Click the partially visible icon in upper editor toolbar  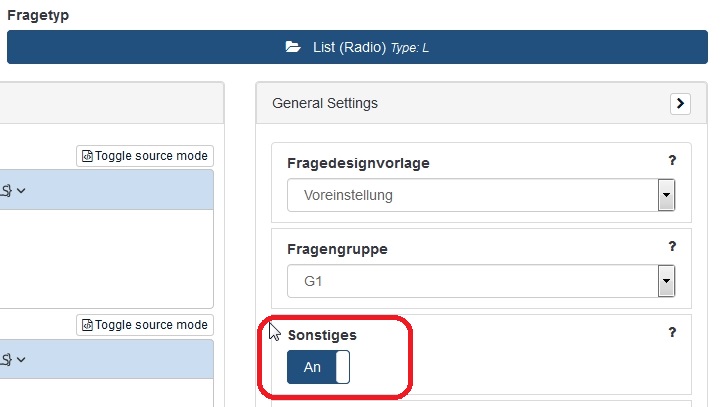click(x=6, y=190)
